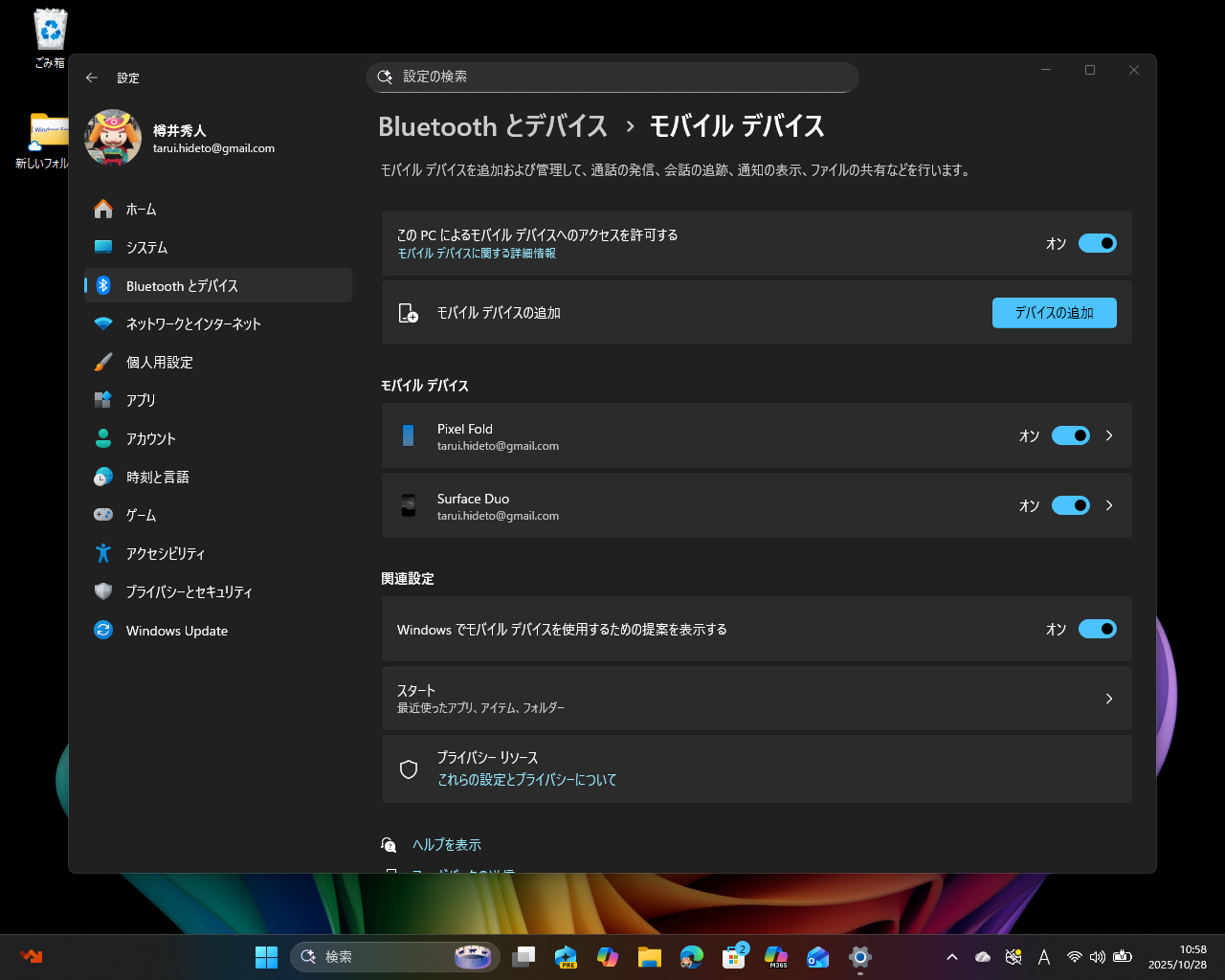Show hidden tray icons chevron
1225x980 pixels.
click(x=952, y=957)
